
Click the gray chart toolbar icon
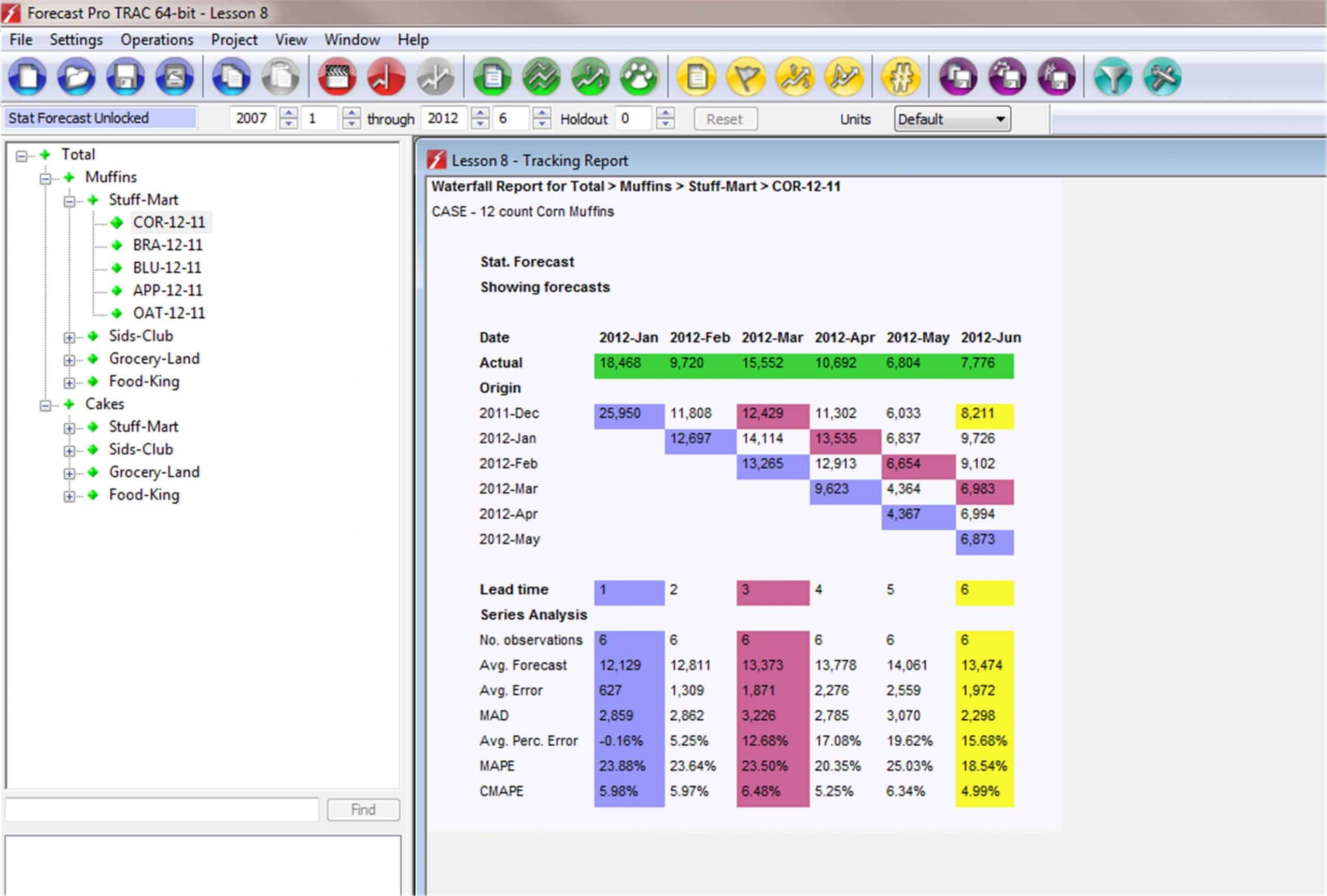point(435,77)
